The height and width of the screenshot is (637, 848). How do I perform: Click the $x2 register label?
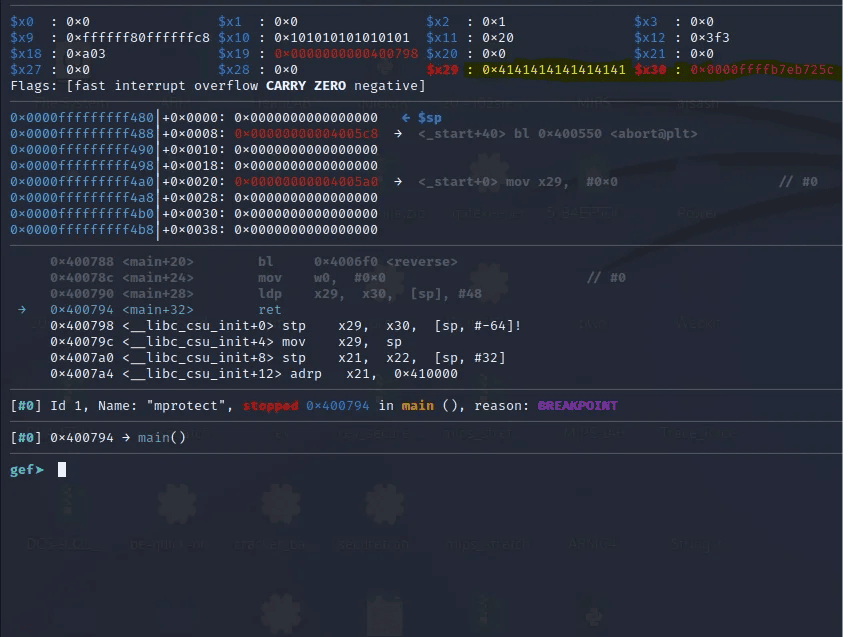click(438, 22)
